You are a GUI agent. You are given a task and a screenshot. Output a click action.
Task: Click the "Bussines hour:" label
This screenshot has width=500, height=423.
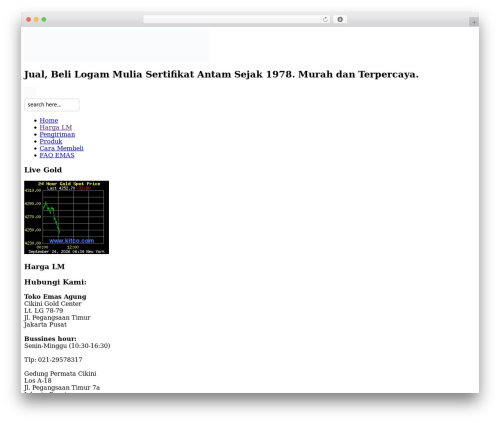50,338
